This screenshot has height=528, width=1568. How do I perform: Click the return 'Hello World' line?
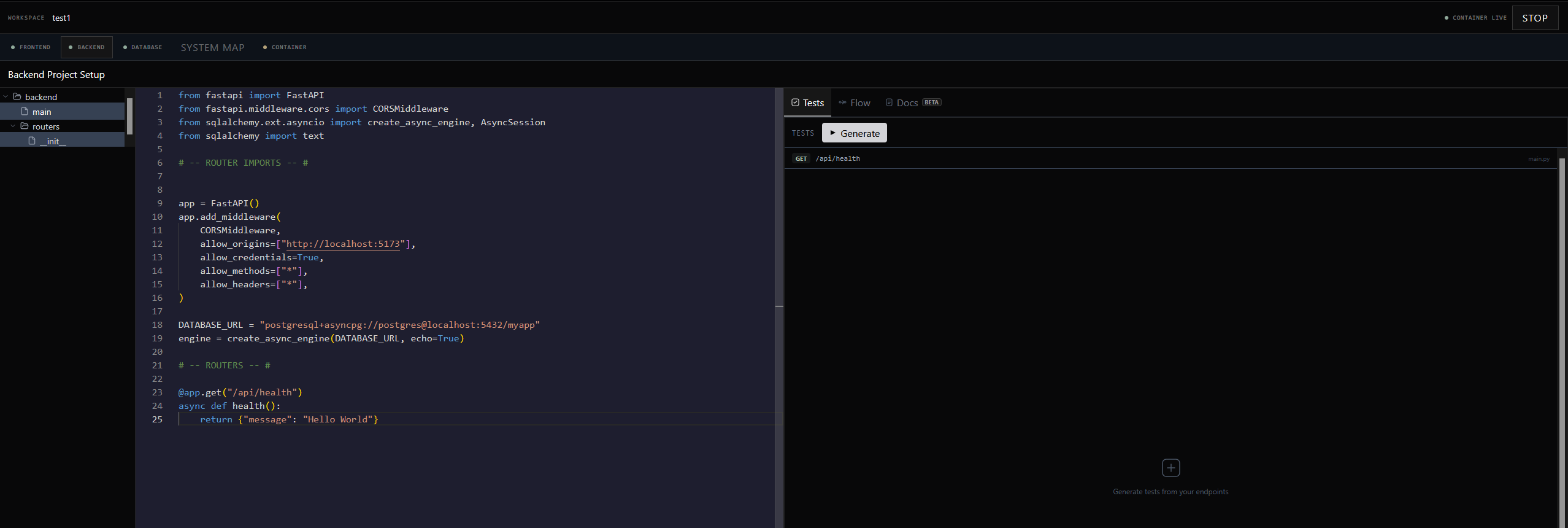[288, 419]
